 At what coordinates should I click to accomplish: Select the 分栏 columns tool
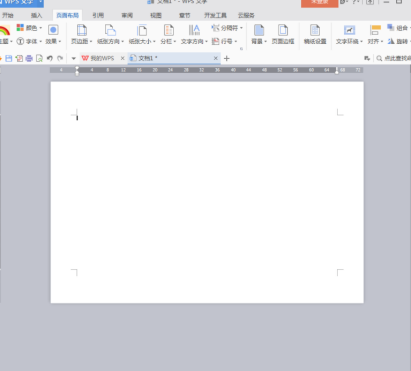(168, 34)
